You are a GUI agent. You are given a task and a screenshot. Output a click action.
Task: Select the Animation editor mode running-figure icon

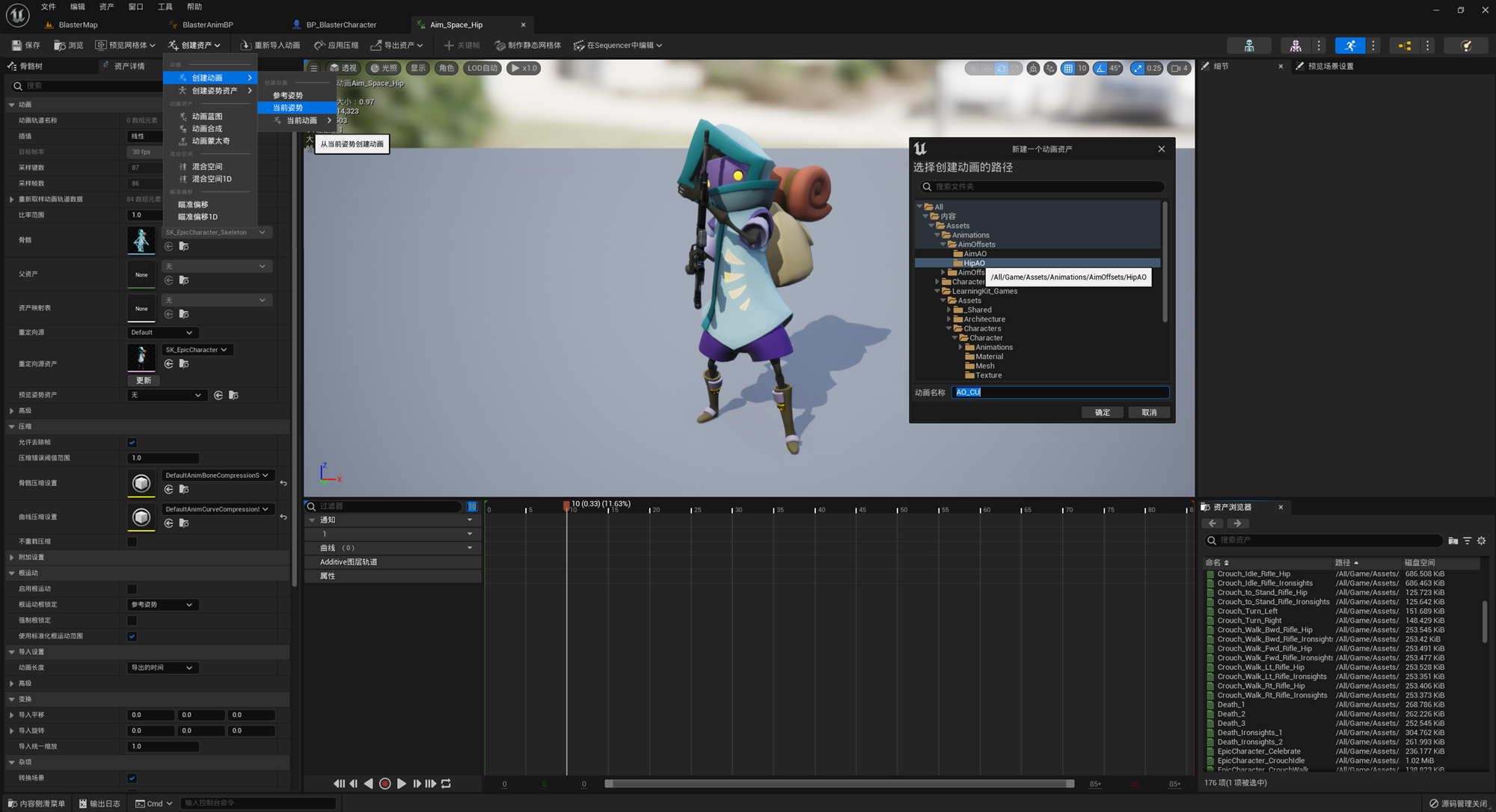pyautogui.click(x=1350, y=46)
